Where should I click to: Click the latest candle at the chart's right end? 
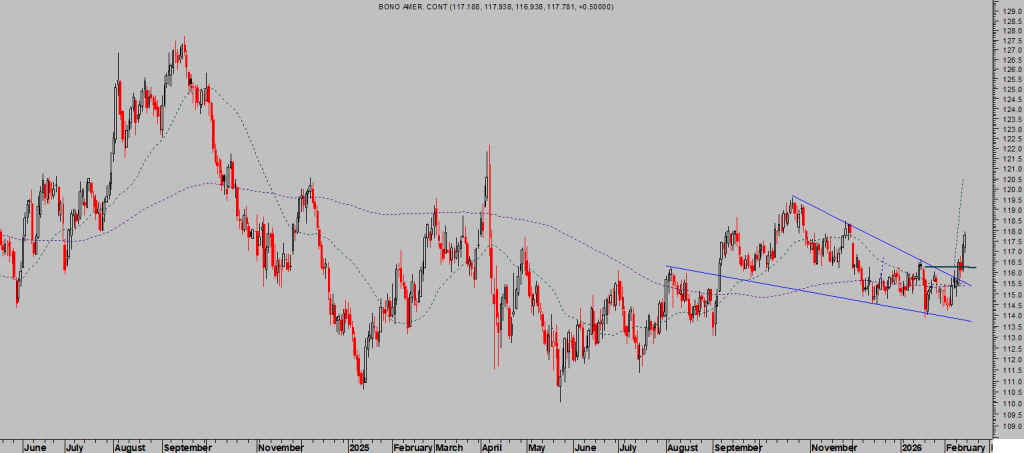coord(965,245)
